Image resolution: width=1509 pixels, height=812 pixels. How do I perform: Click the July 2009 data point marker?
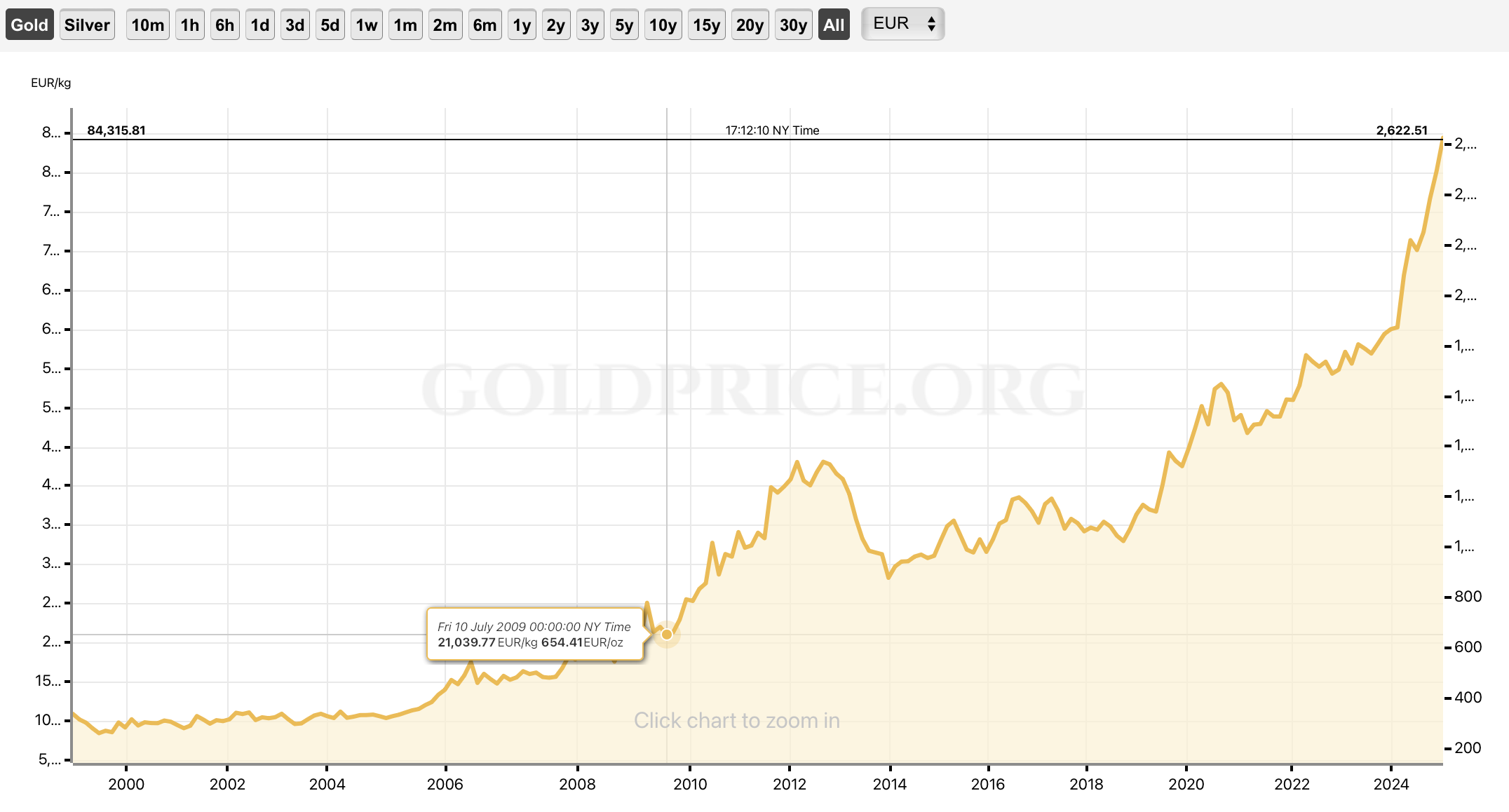(667, 635)
